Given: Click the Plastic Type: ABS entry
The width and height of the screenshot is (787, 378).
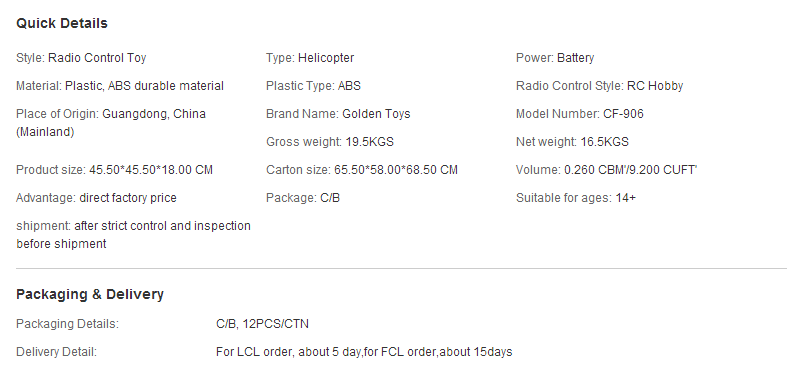Looking at the screenshot, I should click(313, 86).
